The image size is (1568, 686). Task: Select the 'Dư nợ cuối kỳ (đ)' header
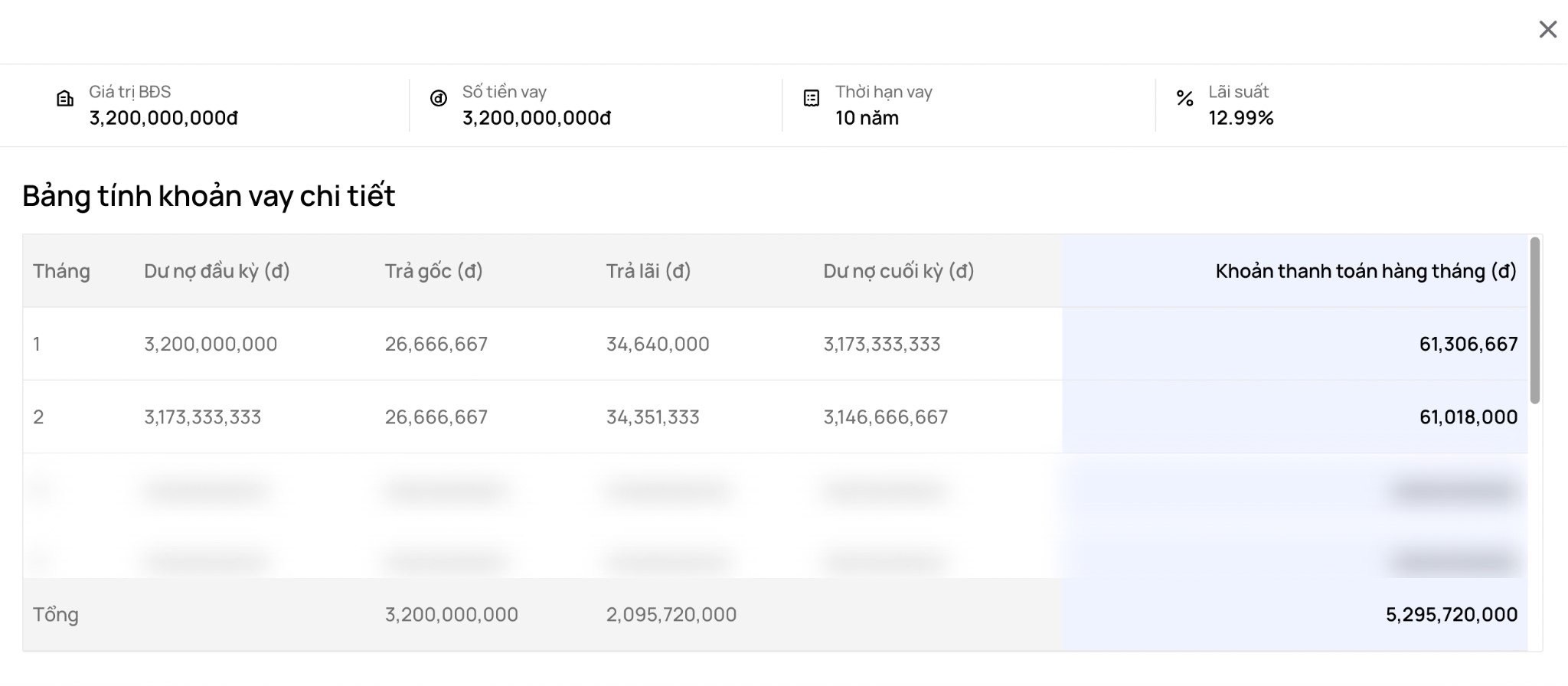[899, 271]
